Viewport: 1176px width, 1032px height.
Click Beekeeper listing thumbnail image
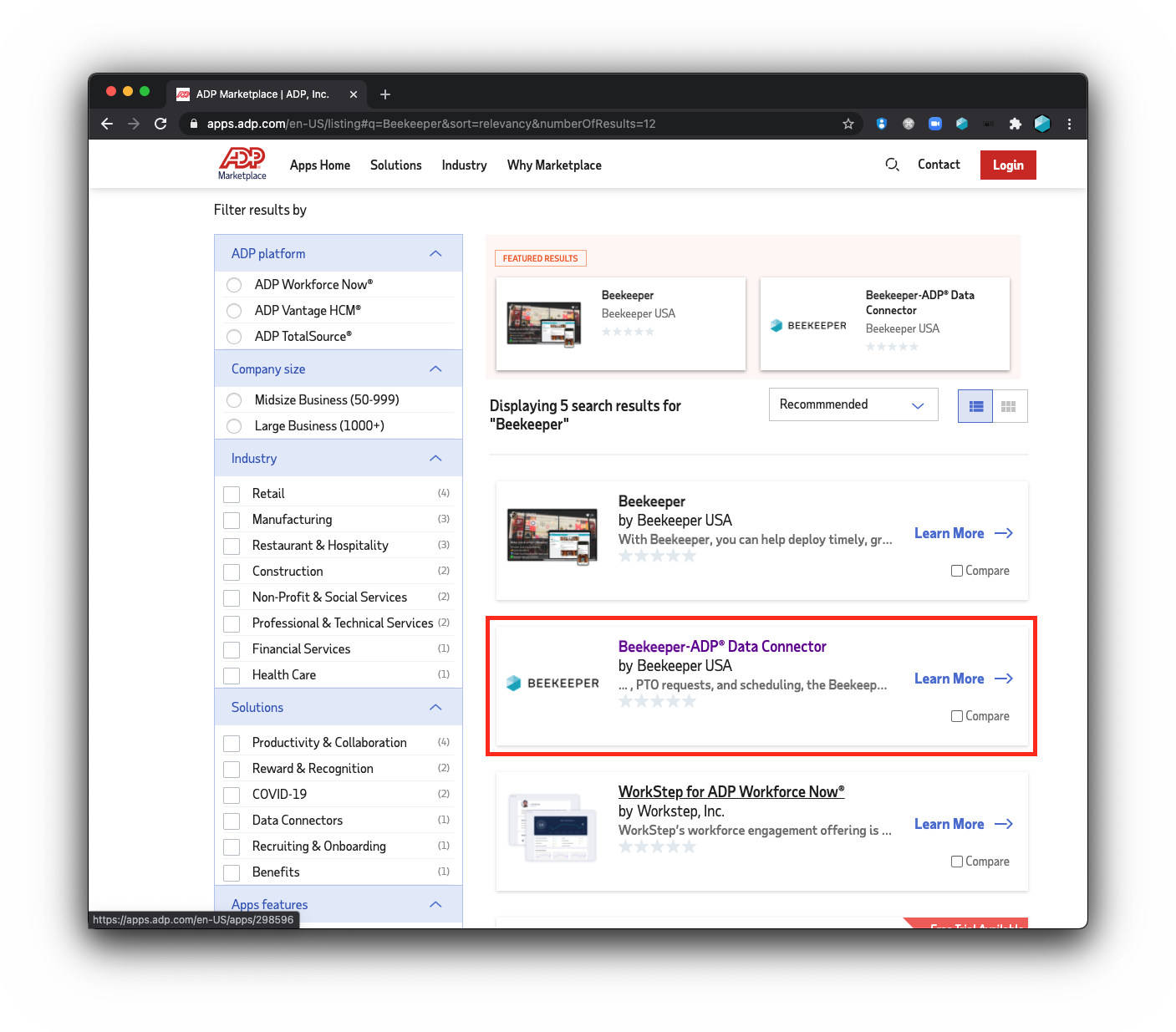click(x=552, y=536)
